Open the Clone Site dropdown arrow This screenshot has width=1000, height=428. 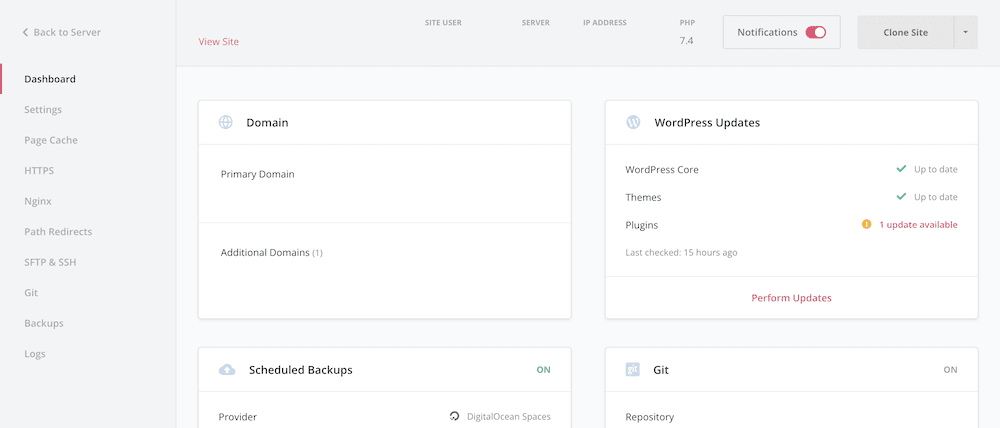(x=966, y=33)
